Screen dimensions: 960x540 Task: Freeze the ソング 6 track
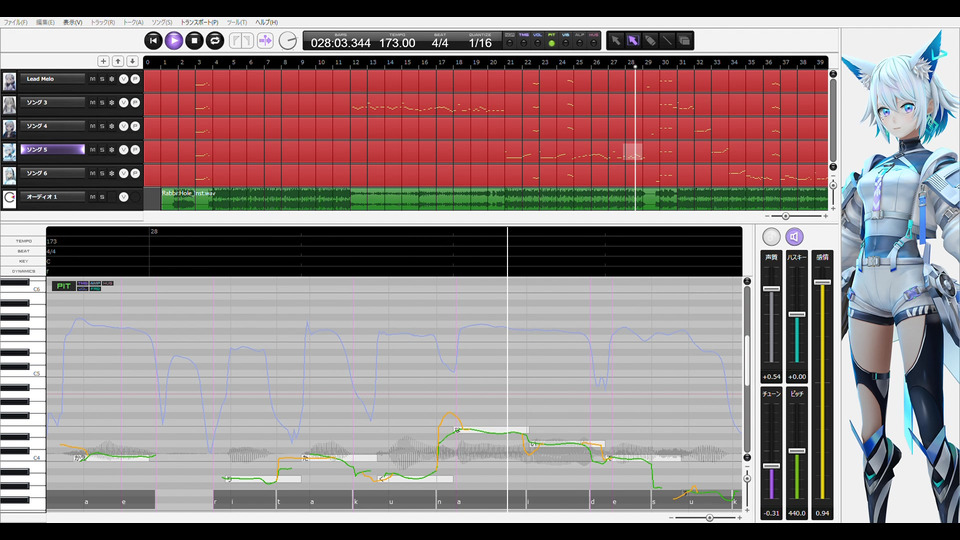111,173
